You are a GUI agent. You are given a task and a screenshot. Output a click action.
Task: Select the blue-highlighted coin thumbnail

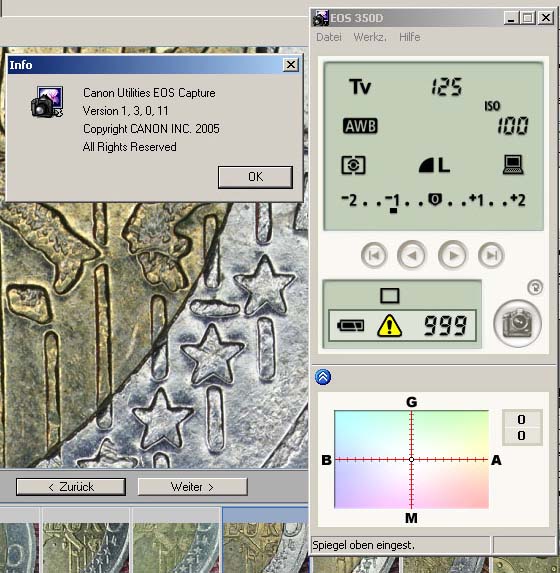pyautogui.click(x=265, y=540)
